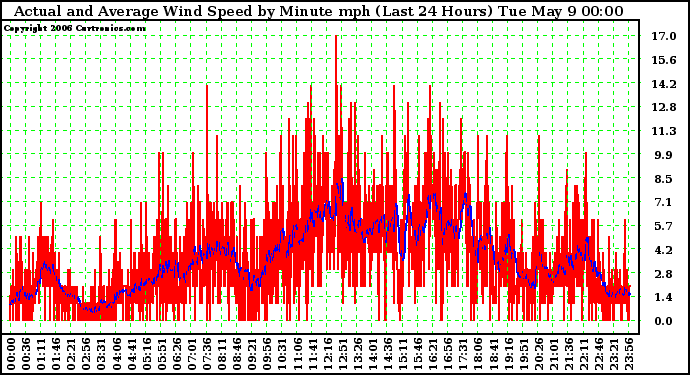Viewport: 690px width, 375px height.
Task: Click the 09:56 time axis label
Action: pos(267,354)
